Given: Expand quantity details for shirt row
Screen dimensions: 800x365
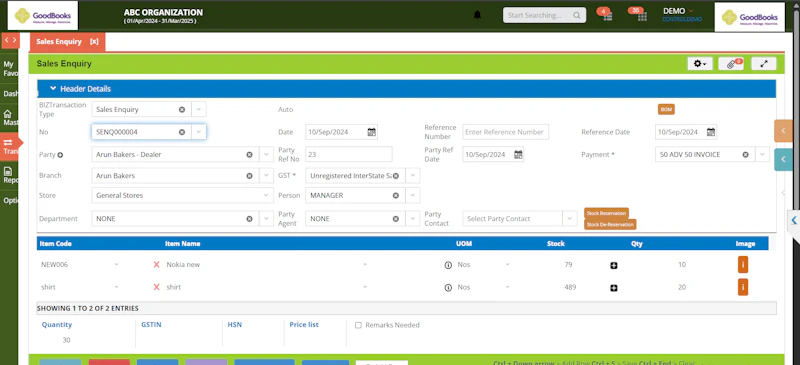Looking at the screenshot, I should tap(614, 288).
